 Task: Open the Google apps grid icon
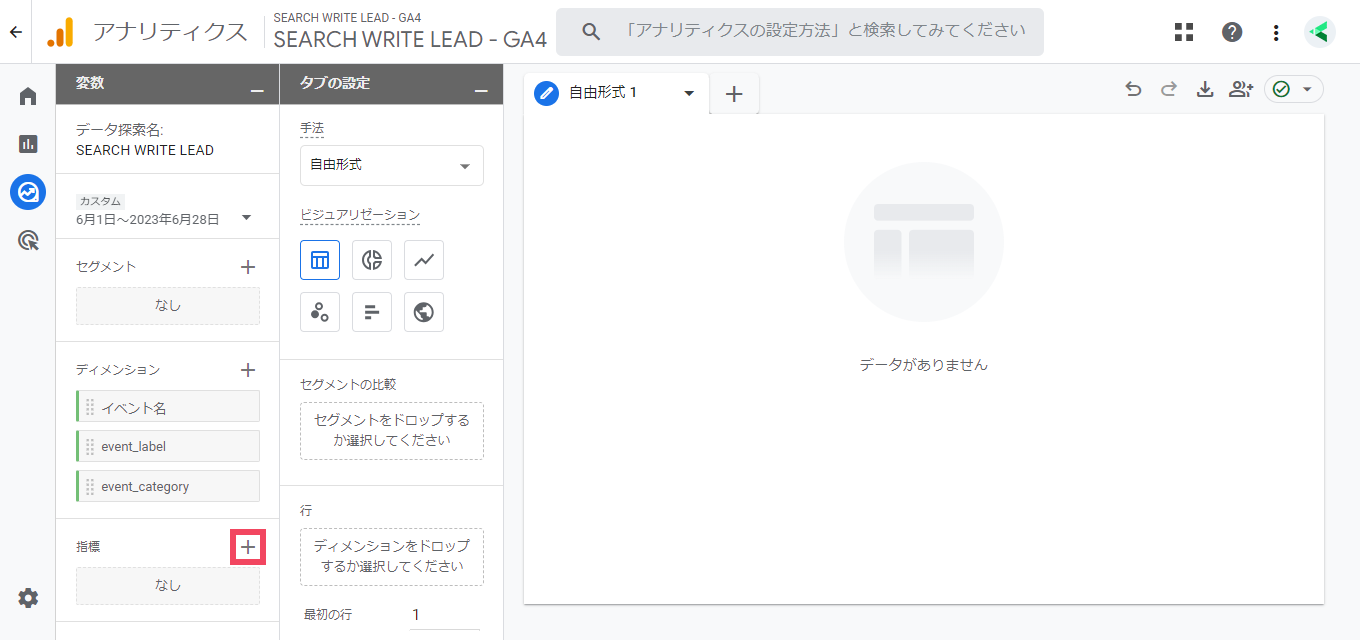(x=1184, y=32)
